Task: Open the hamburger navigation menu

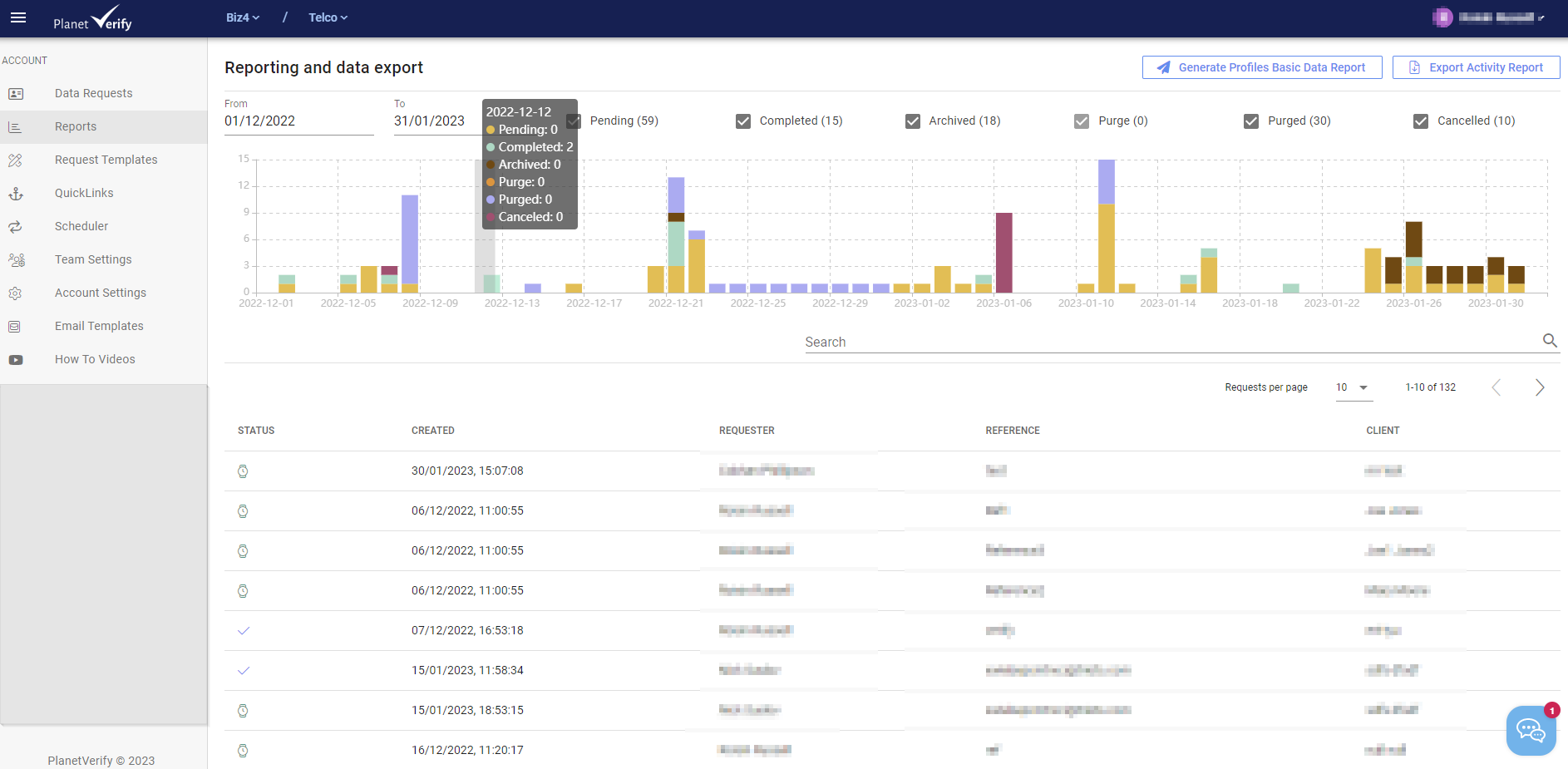Action: pyautogui.click(x=18, y=17)
